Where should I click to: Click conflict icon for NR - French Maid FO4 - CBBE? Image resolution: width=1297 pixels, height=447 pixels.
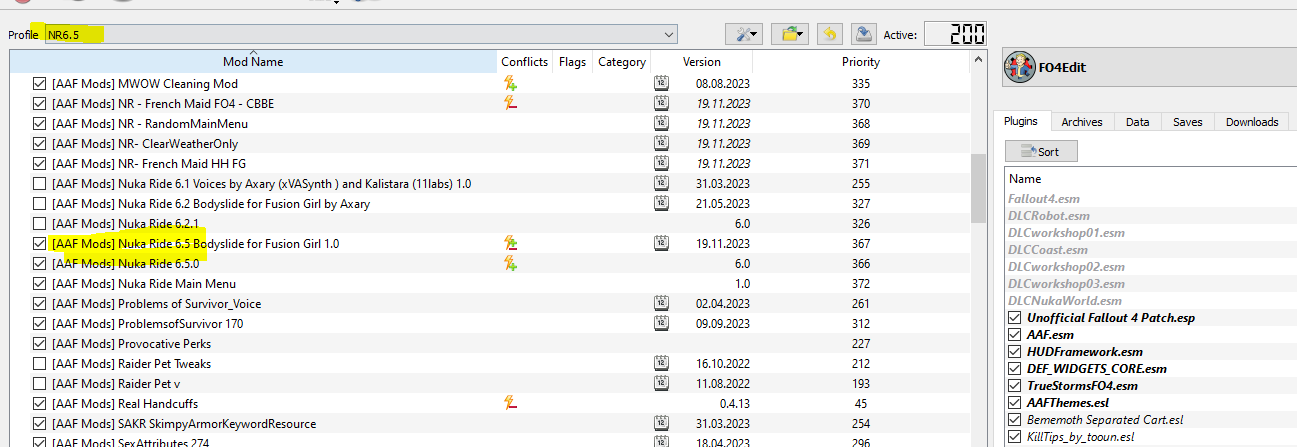pos(510,103)
